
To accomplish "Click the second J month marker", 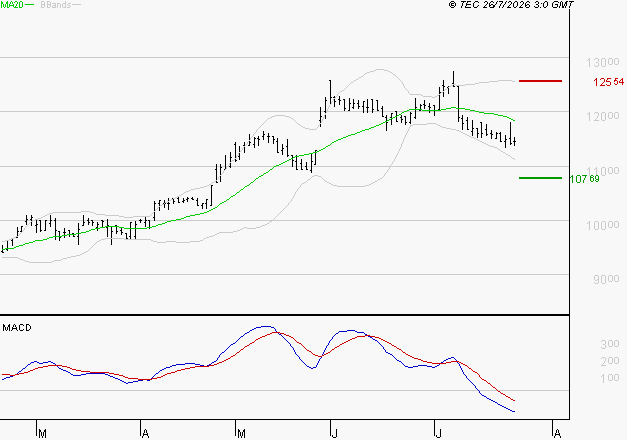I will 439,434.
